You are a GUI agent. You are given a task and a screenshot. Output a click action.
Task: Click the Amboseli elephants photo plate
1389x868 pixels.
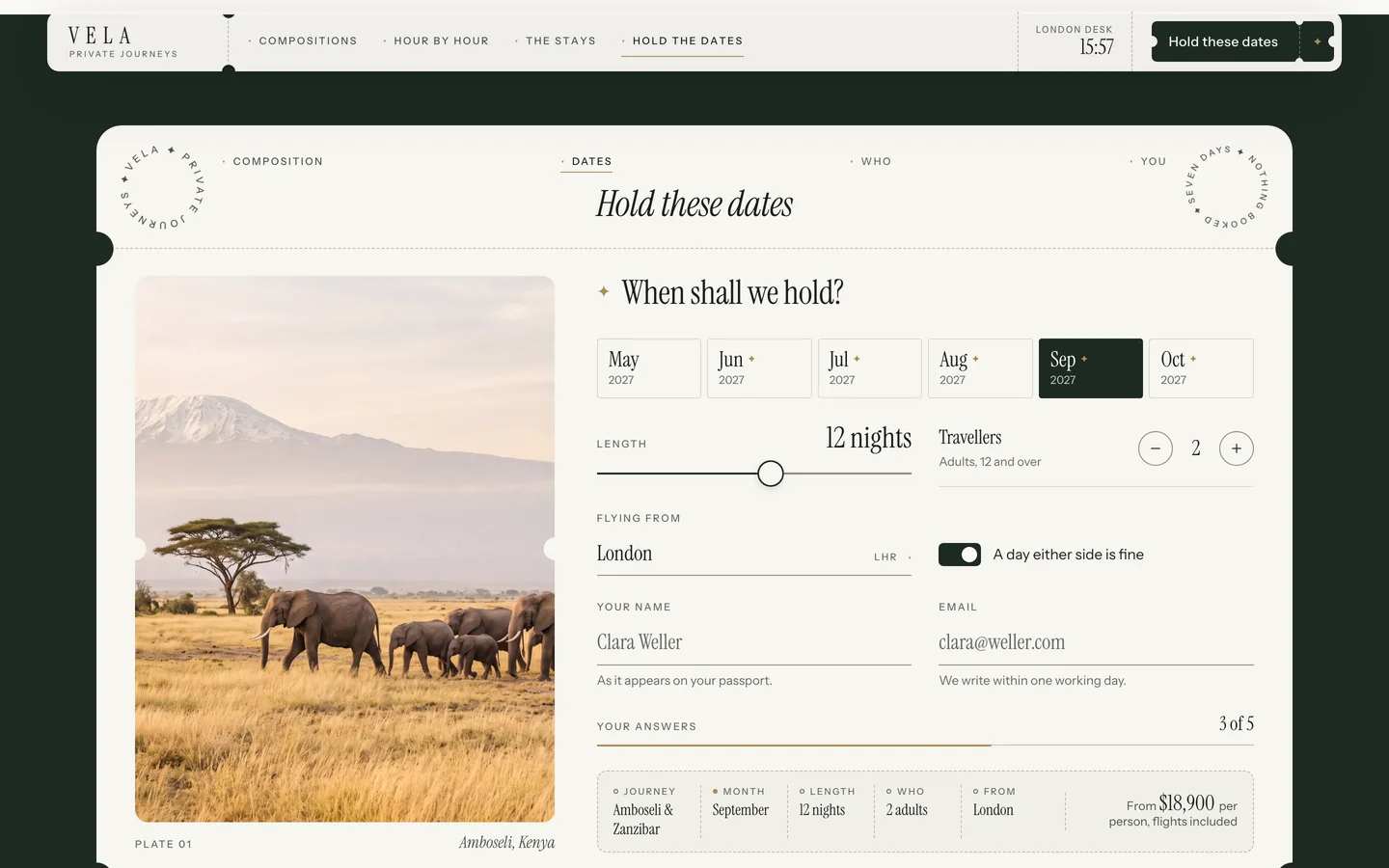344,549
